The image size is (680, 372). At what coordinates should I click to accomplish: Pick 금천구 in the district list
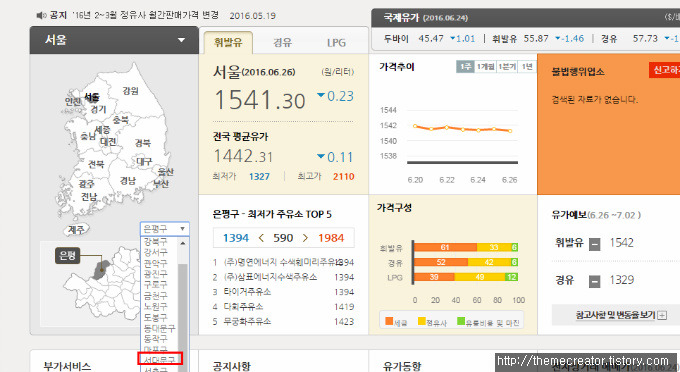coord(155,296)
